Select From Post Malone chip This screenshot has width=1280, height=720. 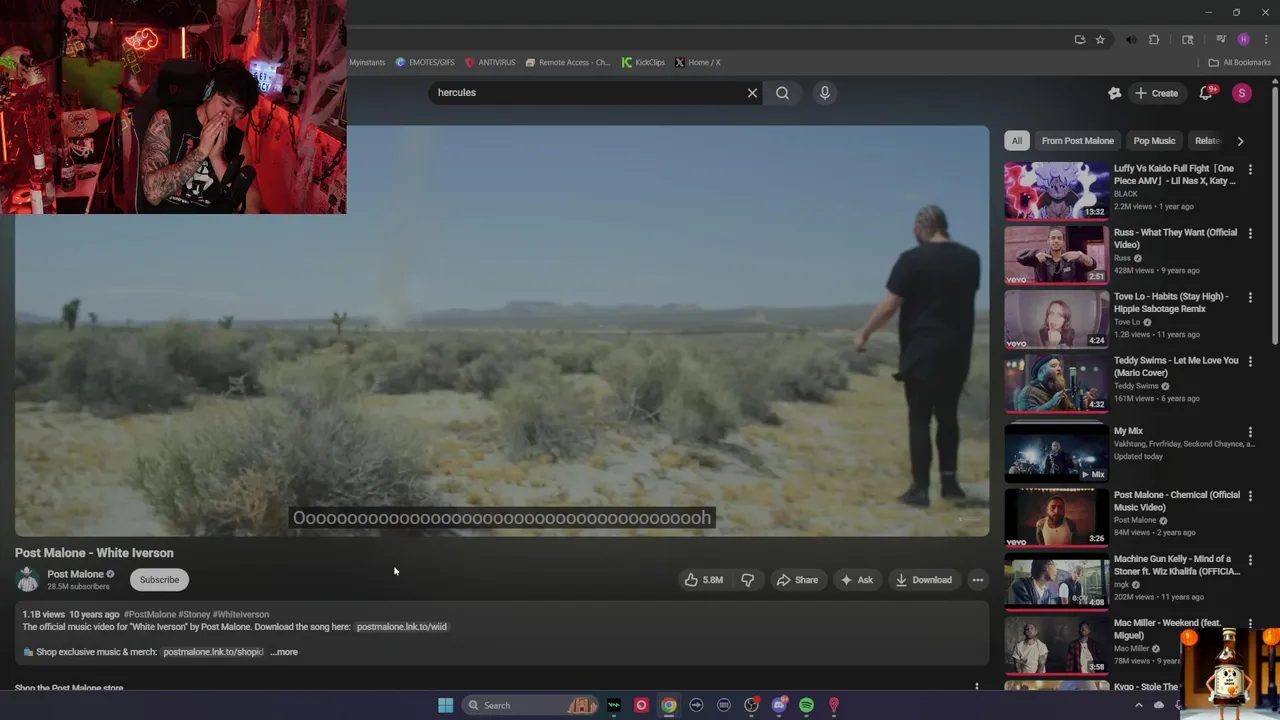[1077, 141]
